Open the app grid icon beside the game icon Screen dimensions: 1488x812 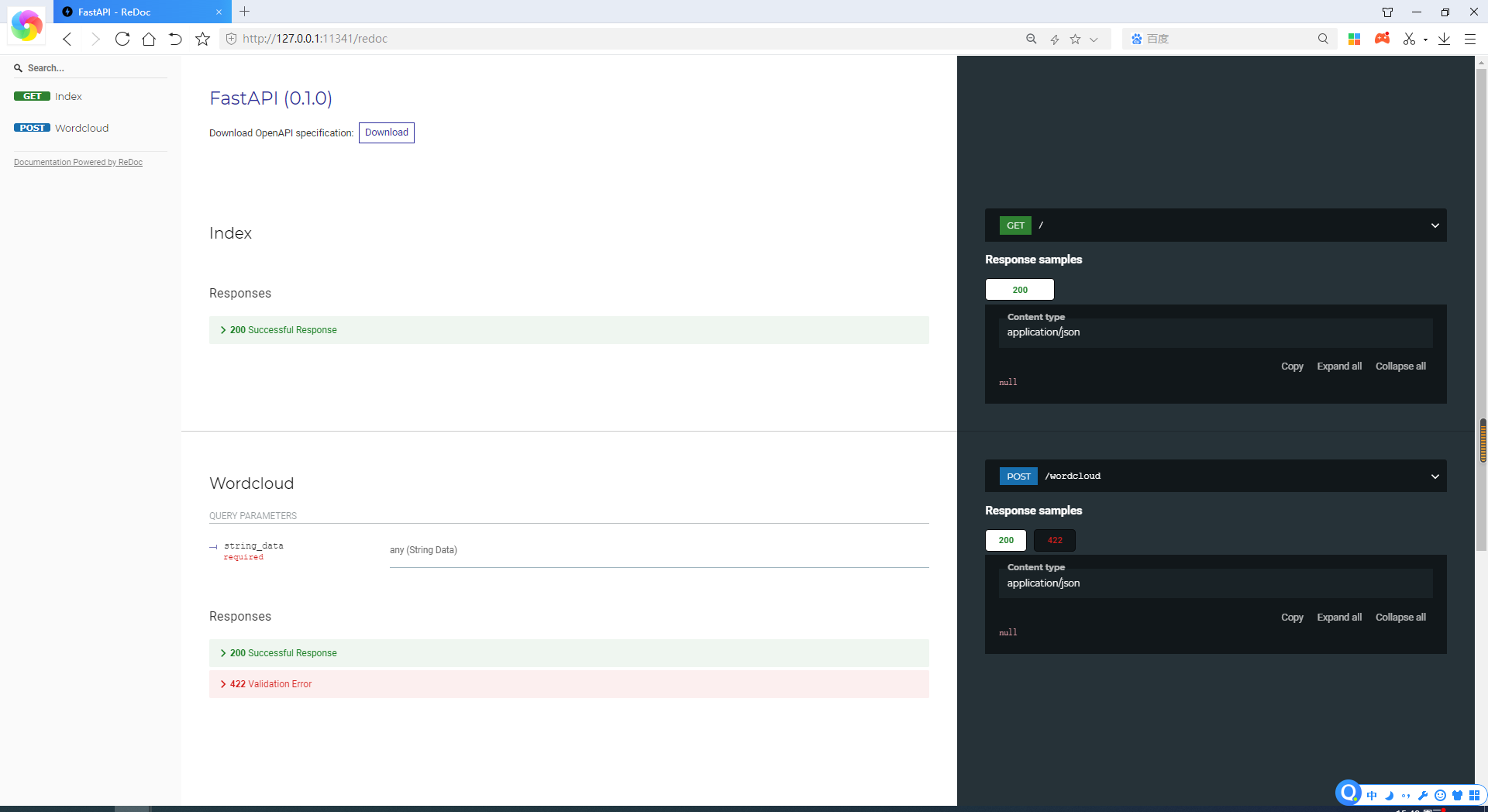[x=1355, y=39]
